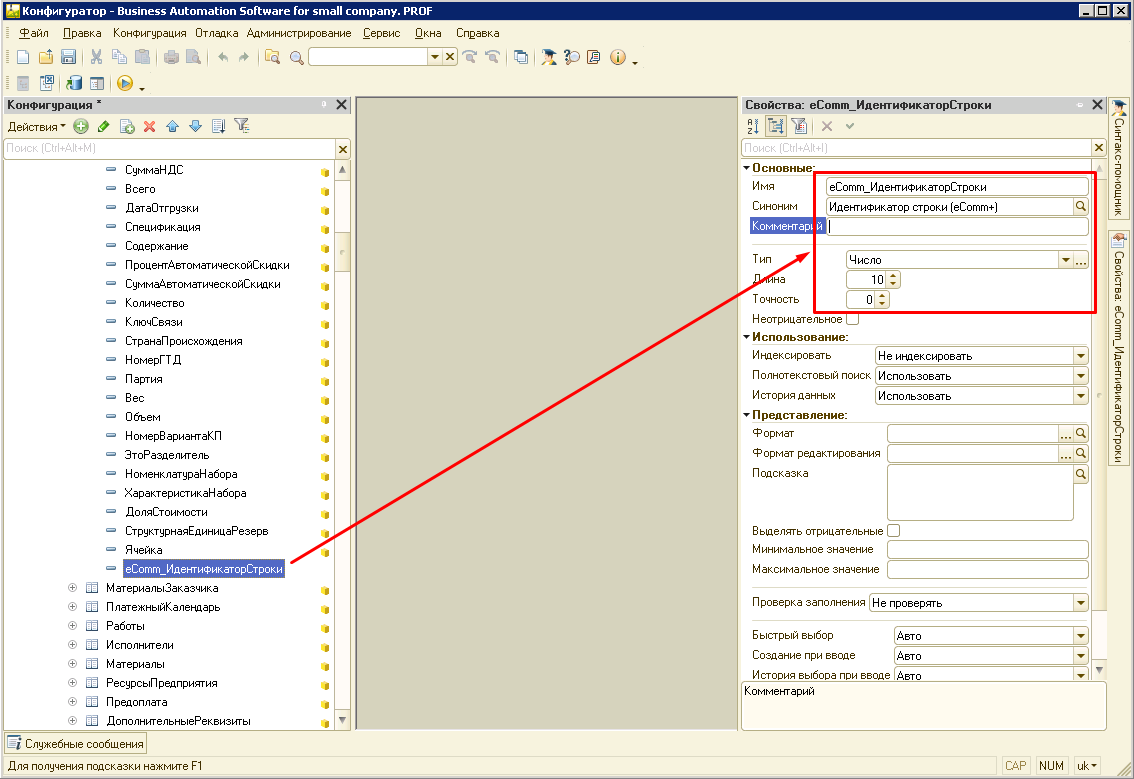Click alphabetical sort icon in Properties panel

click(x=753, y=126)
